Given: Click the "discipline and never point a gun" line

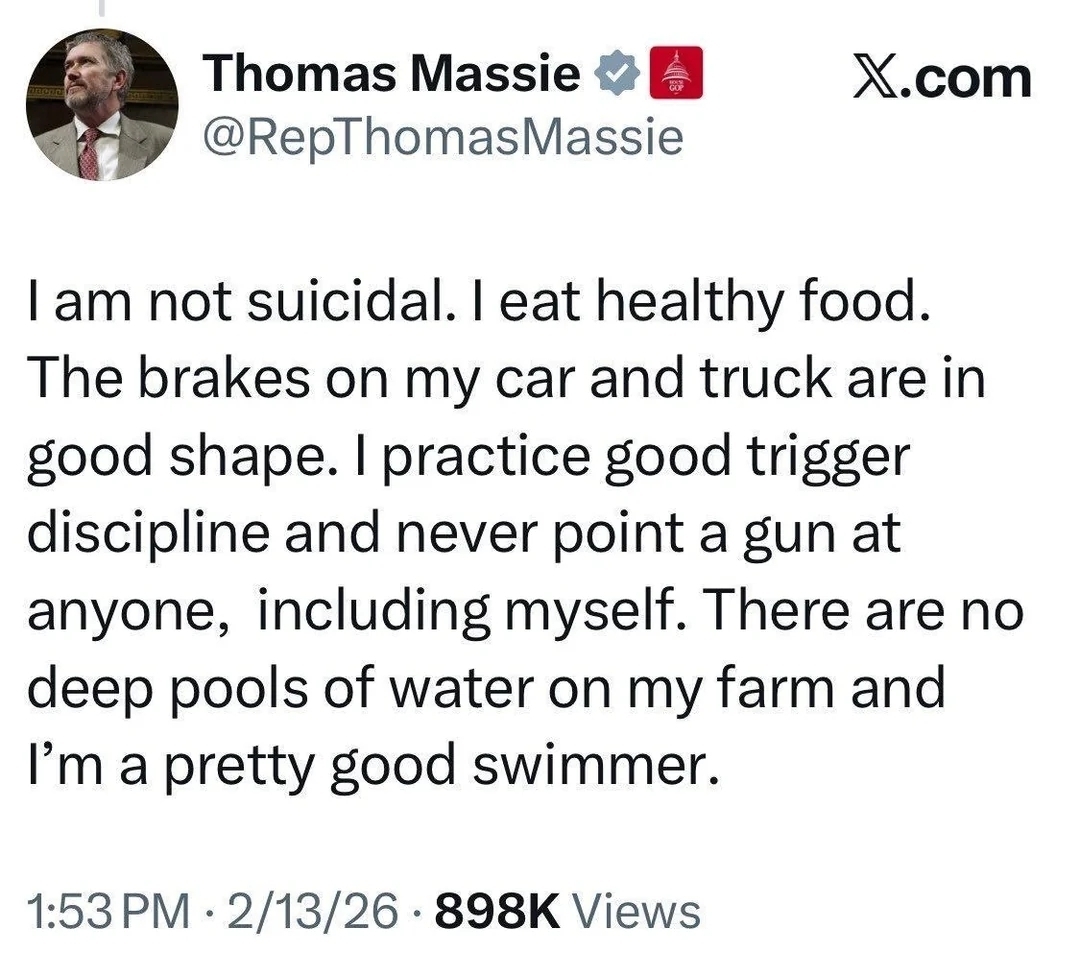Looking at the screenshot, I should [x=465, y=534].
